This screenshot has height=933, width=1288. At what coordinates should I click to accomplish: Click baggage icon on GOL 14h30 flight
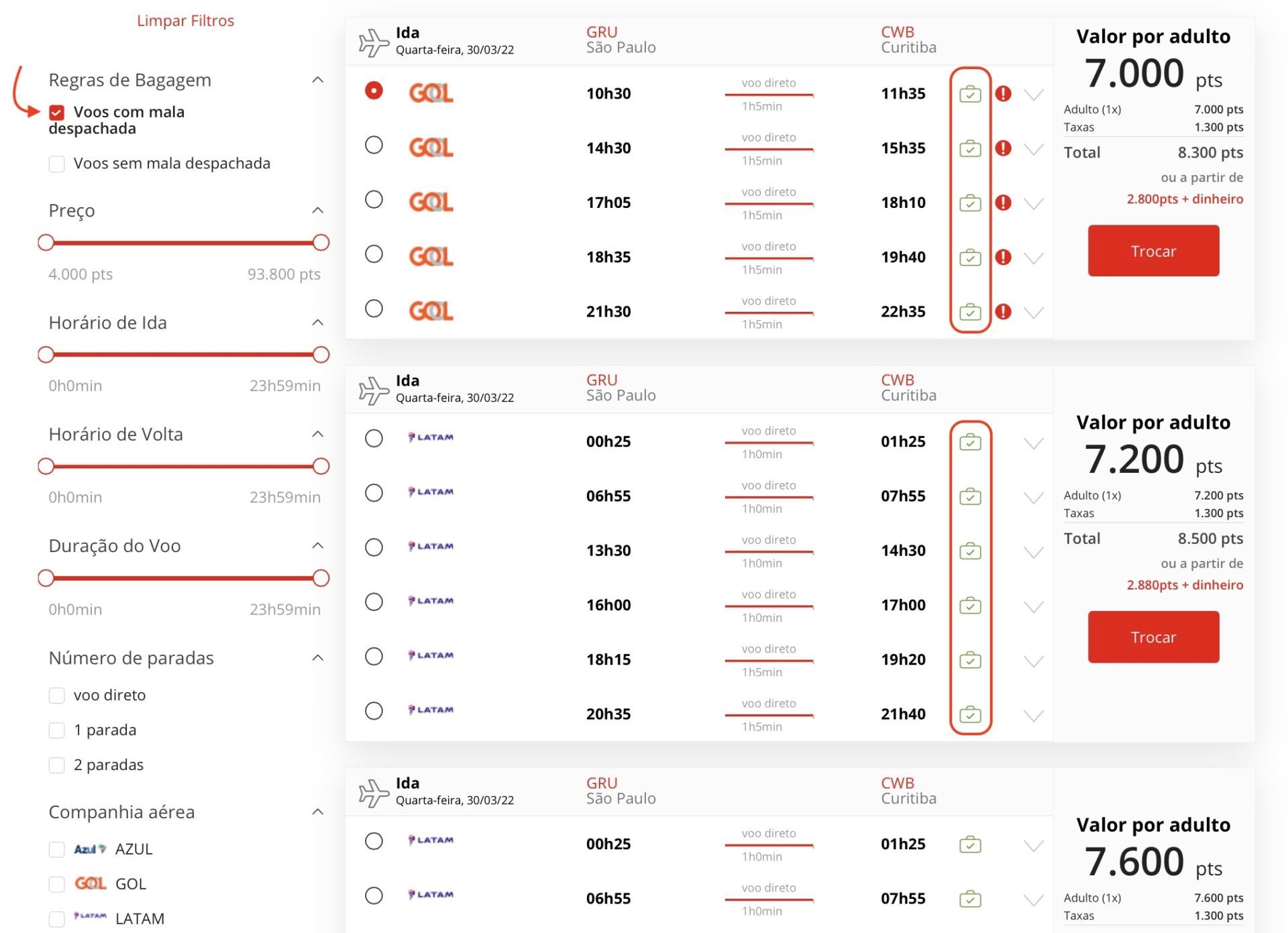pyautogui.click(x=970, y=148)
